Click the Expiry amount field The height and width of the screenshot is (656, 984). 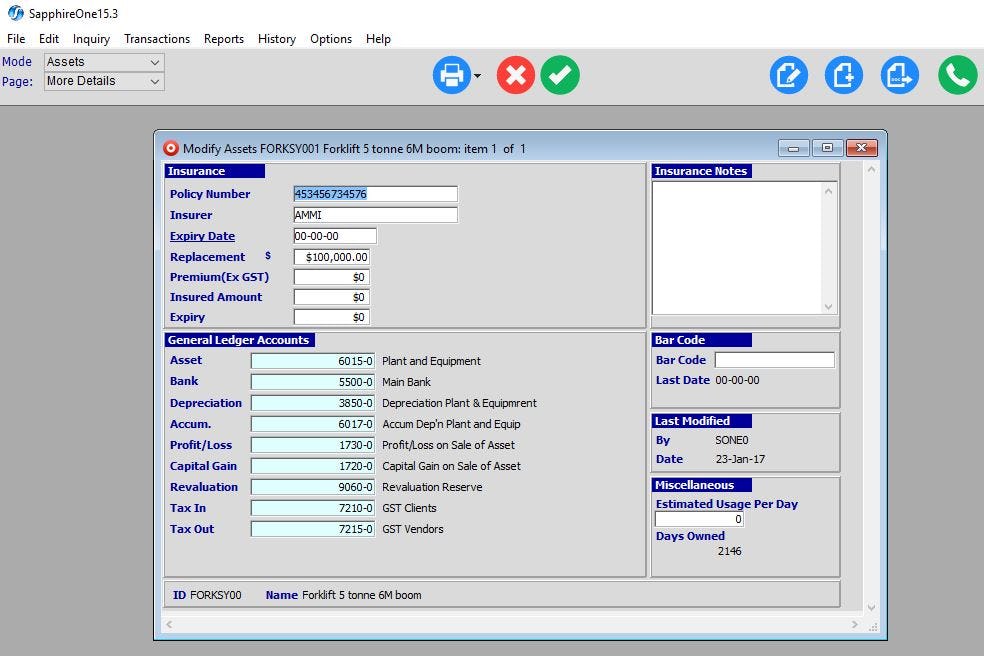tap(331, 317)
